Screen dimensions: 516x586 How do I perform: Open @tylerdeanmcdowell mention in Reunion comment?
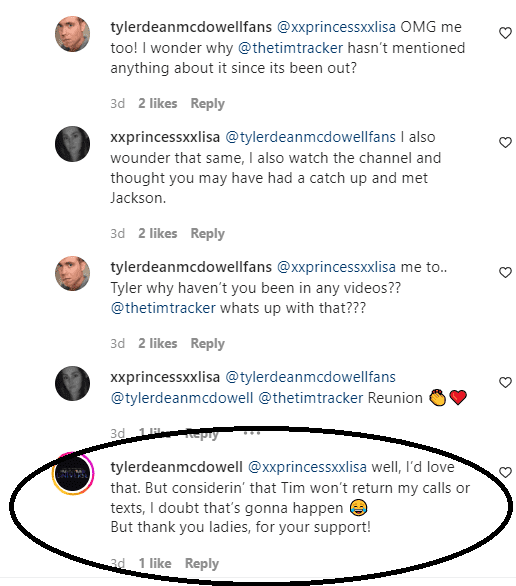pyautogui.click(x=182, y=398)
